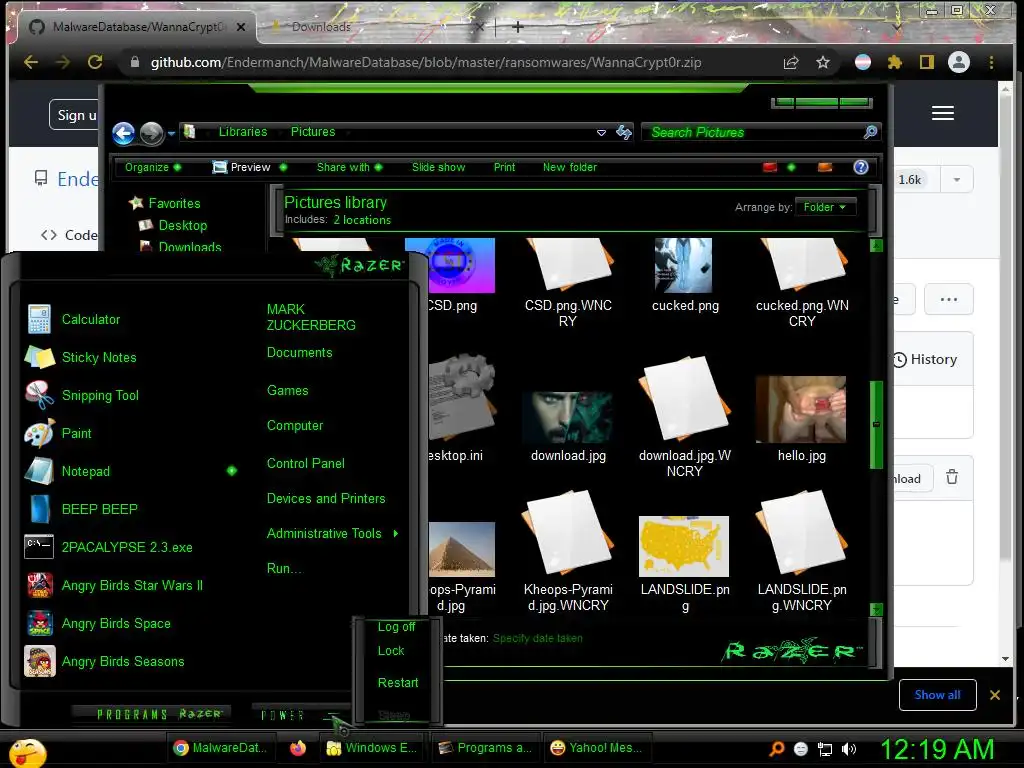Open Run... from start menu
1024x768 pixels.
[285, 568]
